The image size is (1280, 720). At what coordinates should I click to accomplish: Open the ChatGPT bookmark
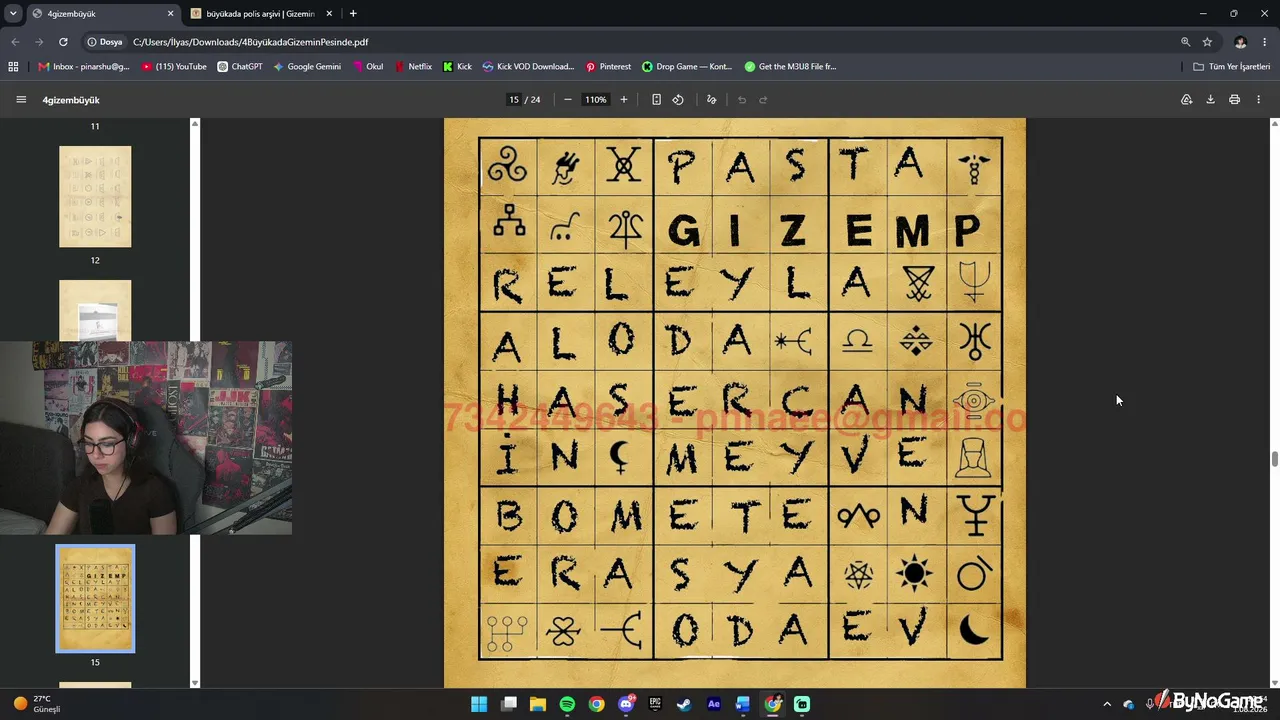(240, 67)
